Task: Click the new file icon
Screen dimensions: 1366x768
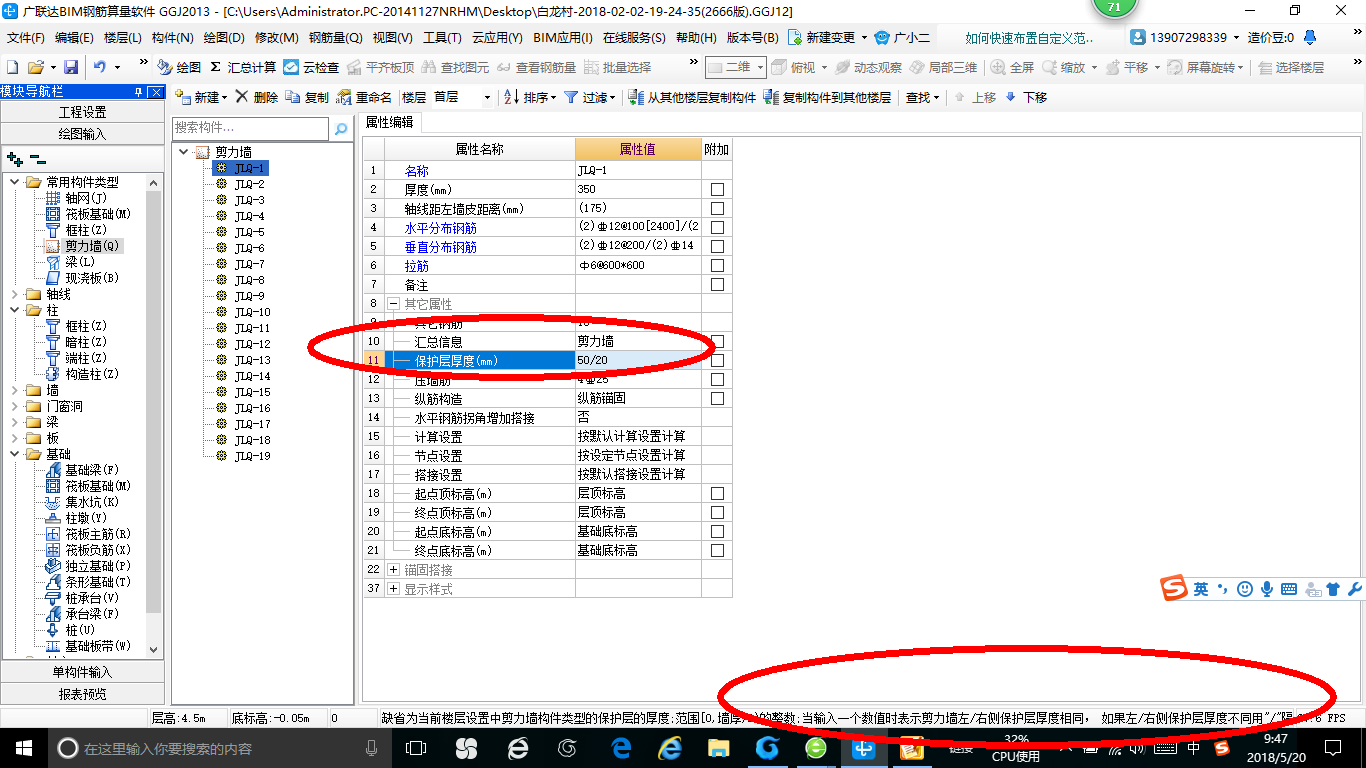Action: click(12, 67)
